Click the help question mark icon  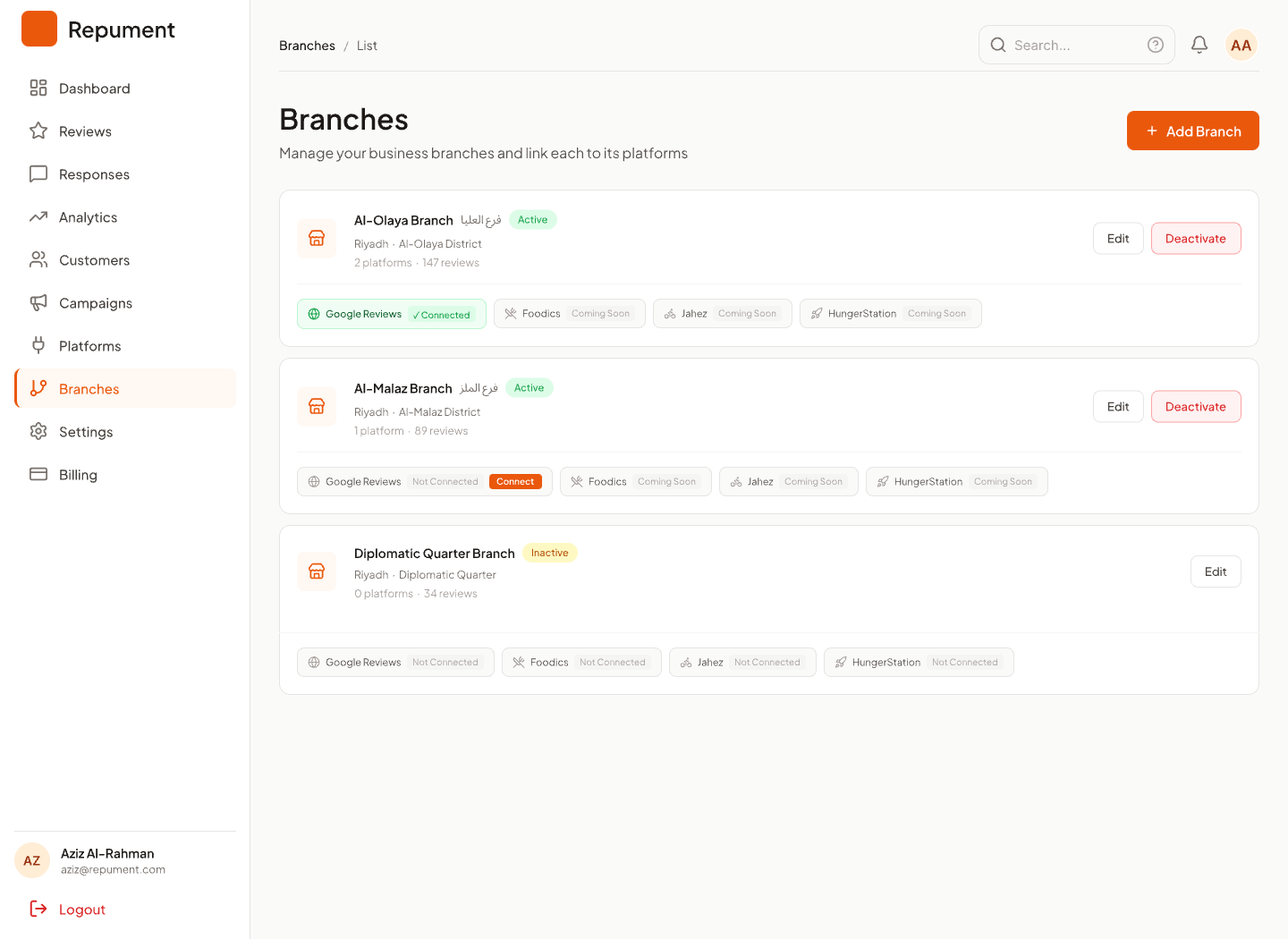pyautogui.click(x=1156, y=45)
